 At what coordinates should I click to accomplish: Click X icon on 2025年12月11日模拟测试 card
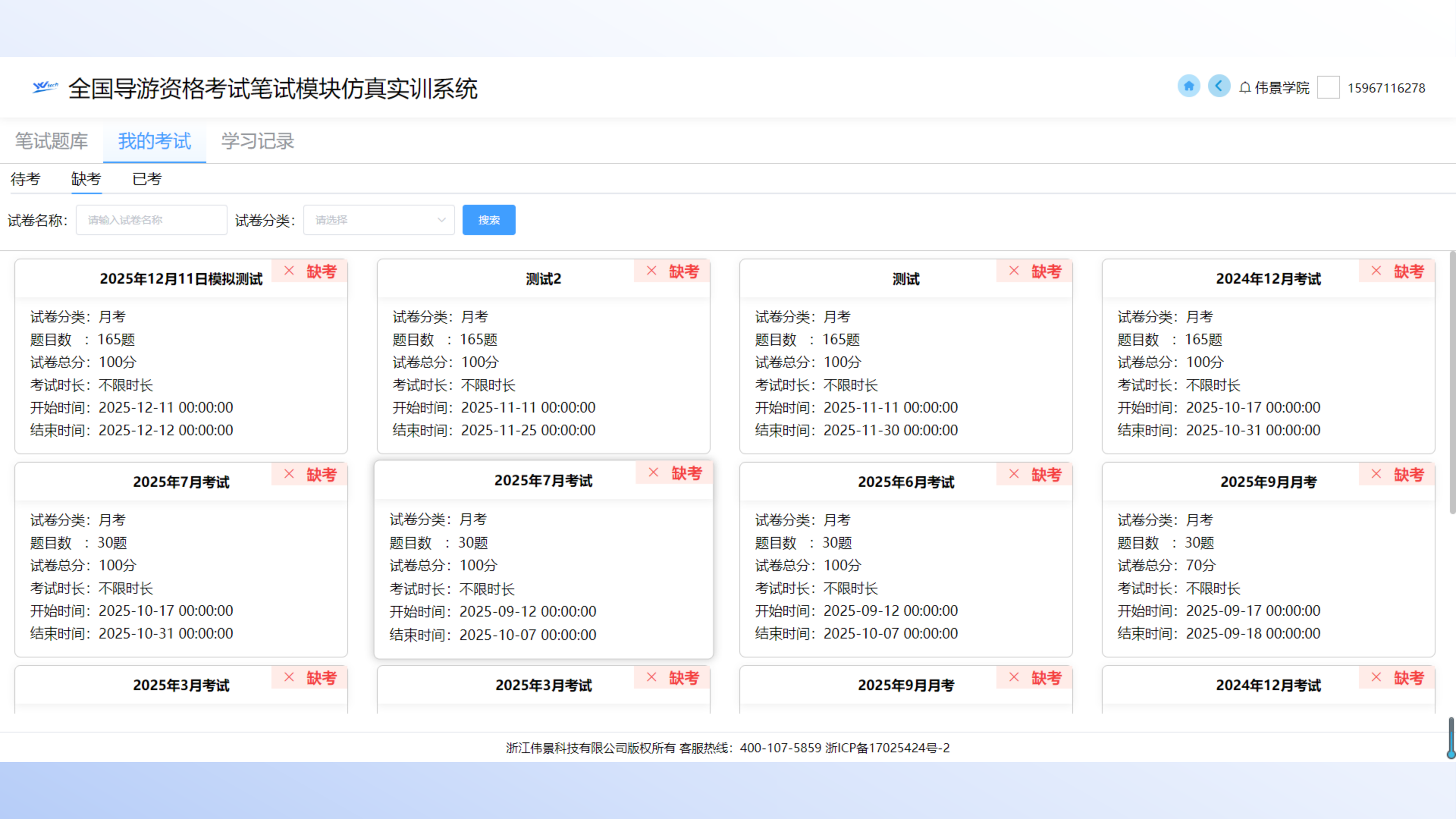(289, 271)
